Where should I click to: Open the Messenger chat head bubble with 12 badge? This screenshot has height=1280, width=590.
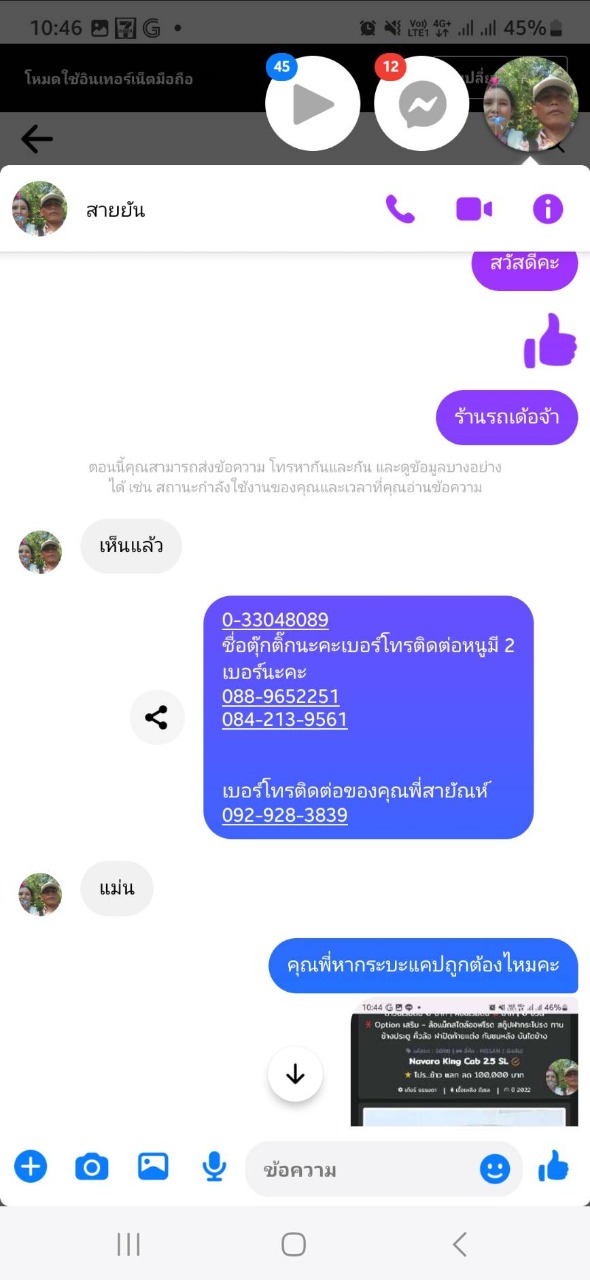[x=422, y=104]
